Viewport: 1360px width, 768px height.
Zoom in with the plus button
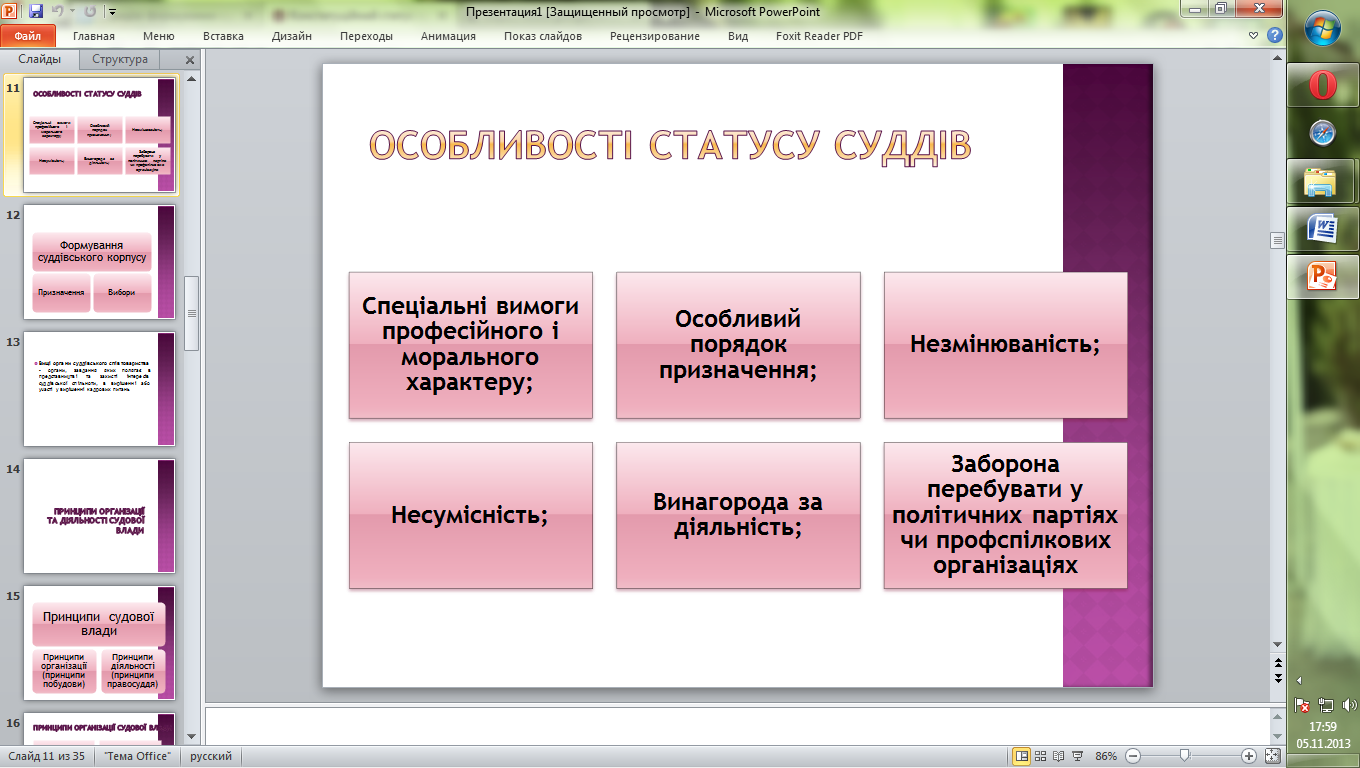(1248, 756)
